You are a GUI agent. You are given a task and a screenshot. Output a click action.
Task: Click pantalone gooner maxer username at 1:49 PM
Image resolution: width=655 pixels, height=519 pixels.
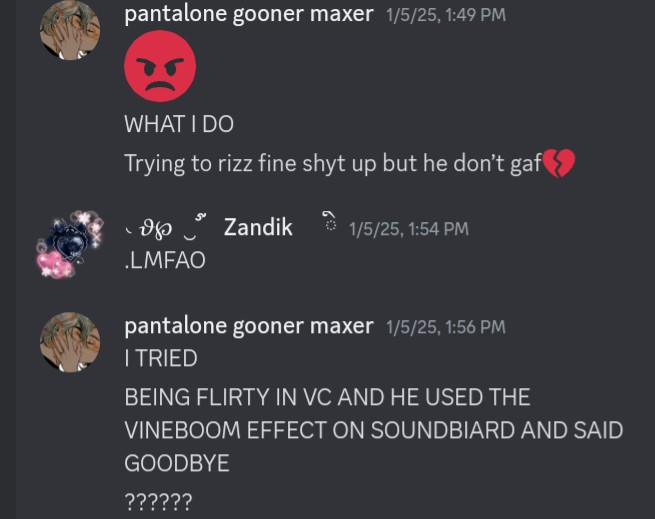coord(249,14)
